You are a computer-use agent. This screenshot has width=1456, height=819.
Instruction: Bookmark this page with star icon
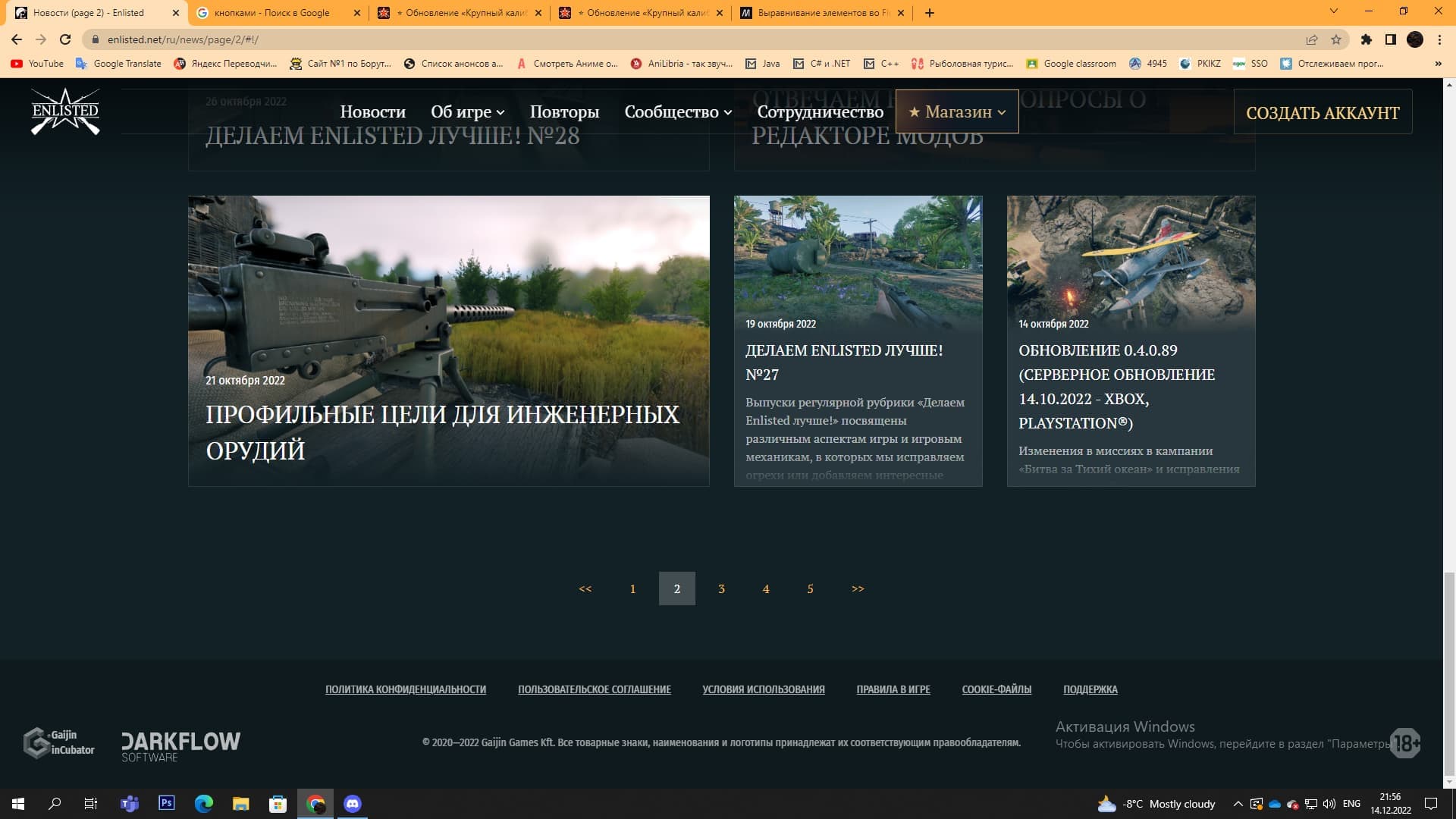1336,39
